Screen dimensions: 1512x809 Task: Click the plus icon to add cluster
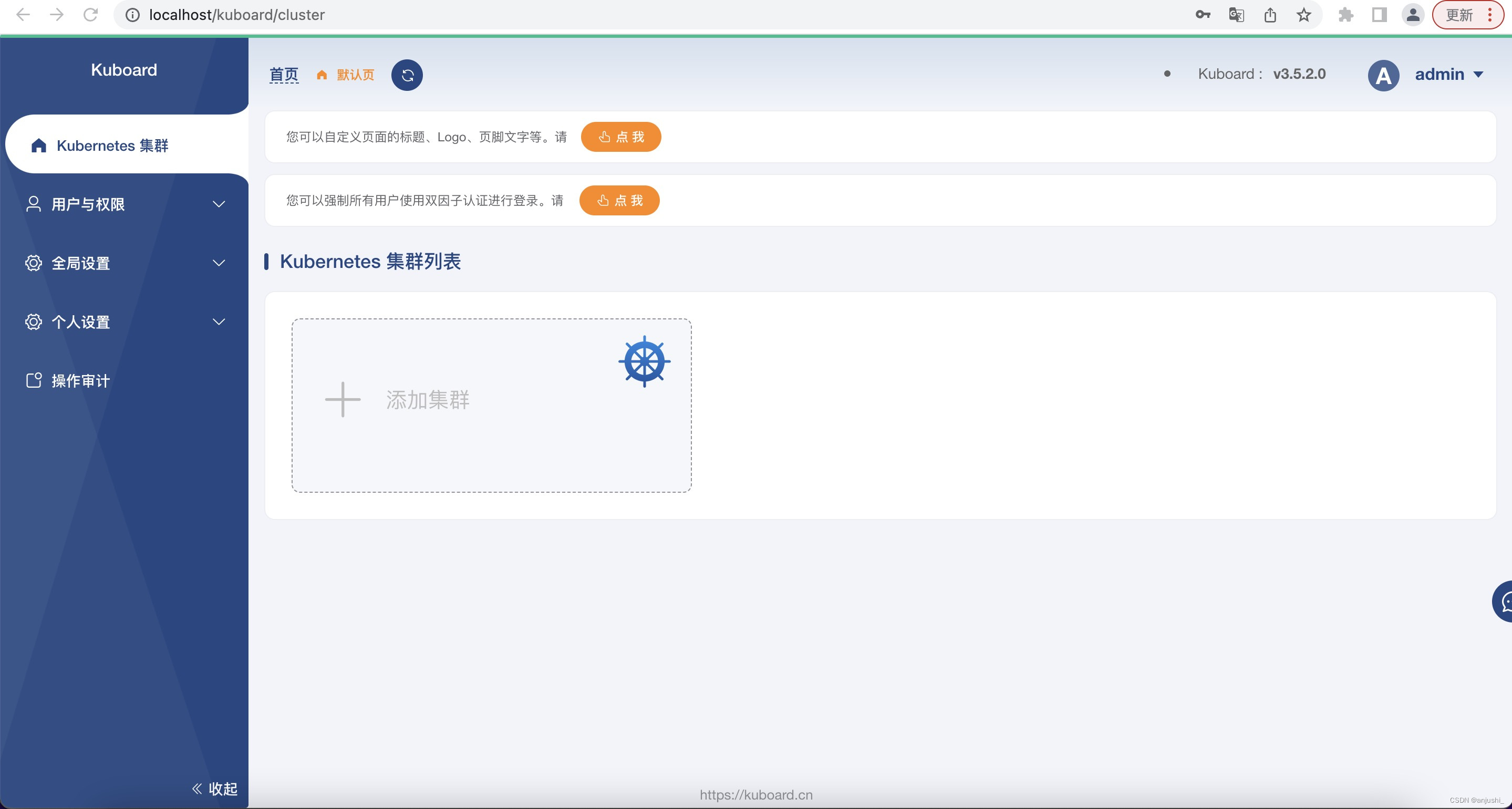(343, 400)
